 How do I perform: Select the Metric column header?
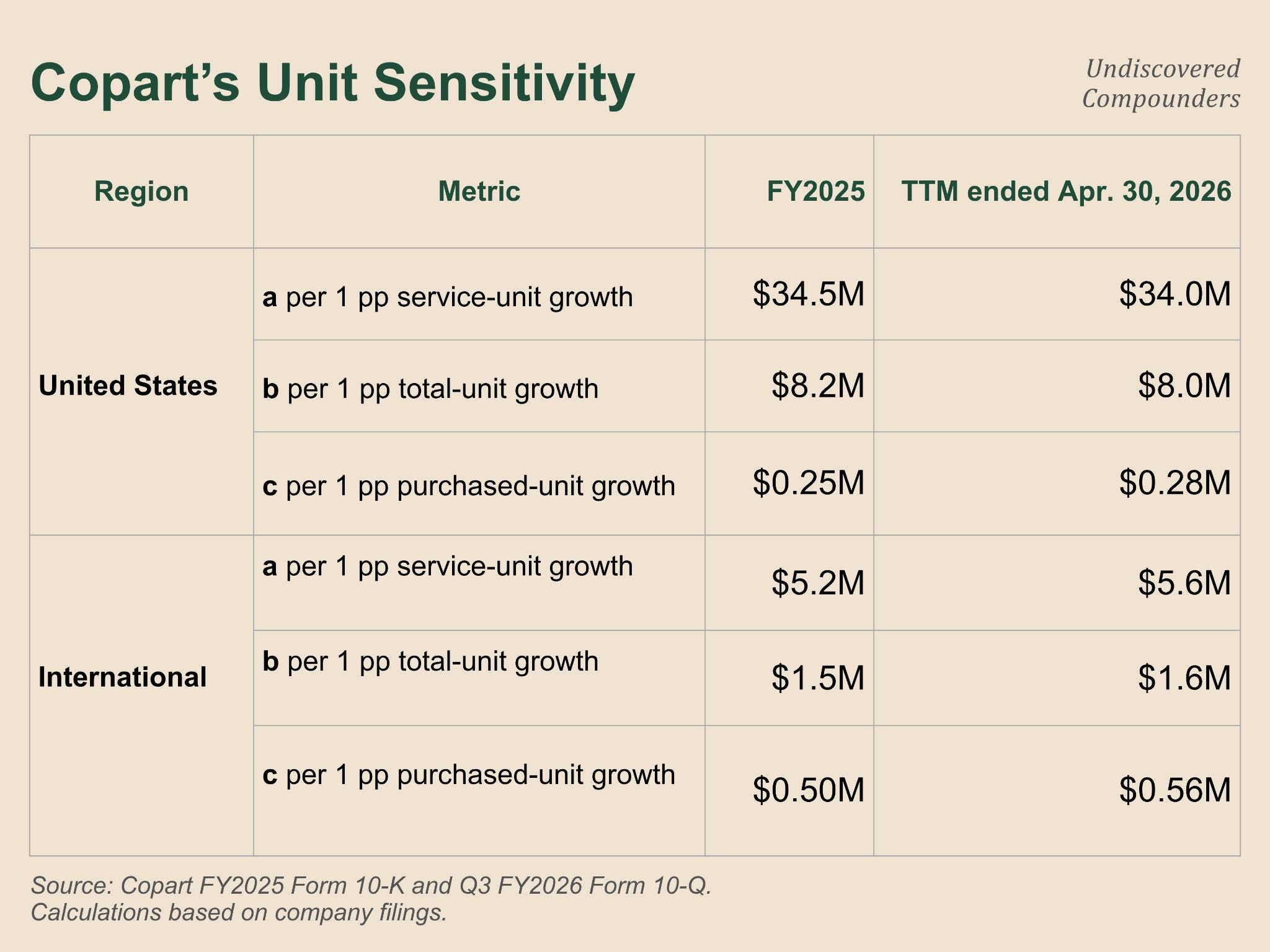pyautogui.click(x=479, y=192)
